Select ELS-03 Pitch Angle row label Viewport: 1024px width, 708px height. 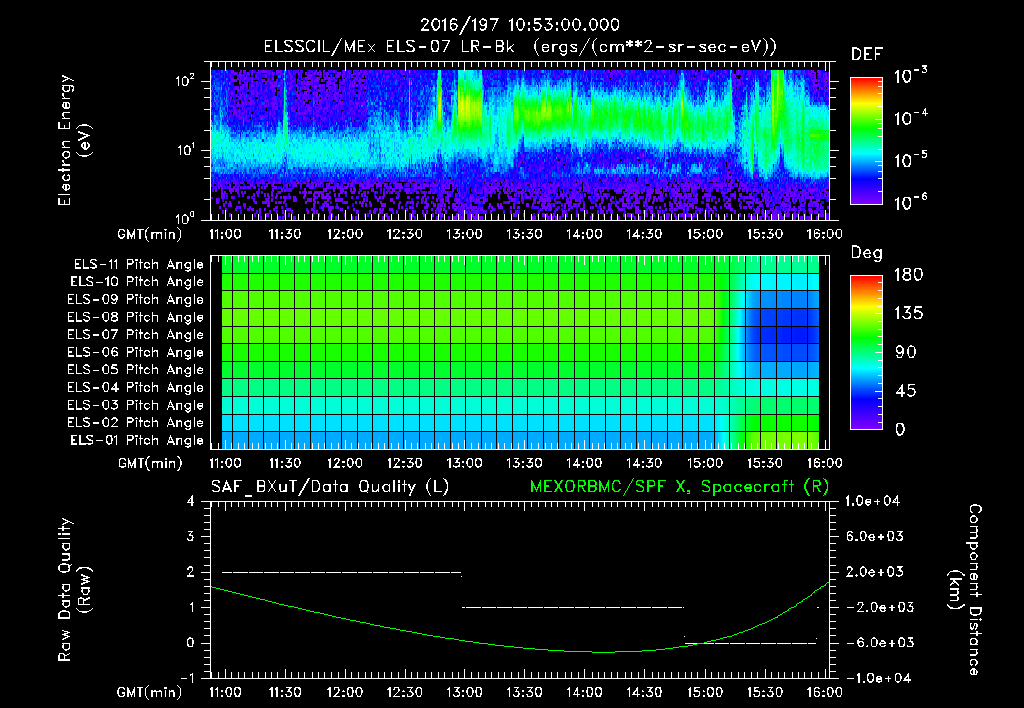(135, 405)
